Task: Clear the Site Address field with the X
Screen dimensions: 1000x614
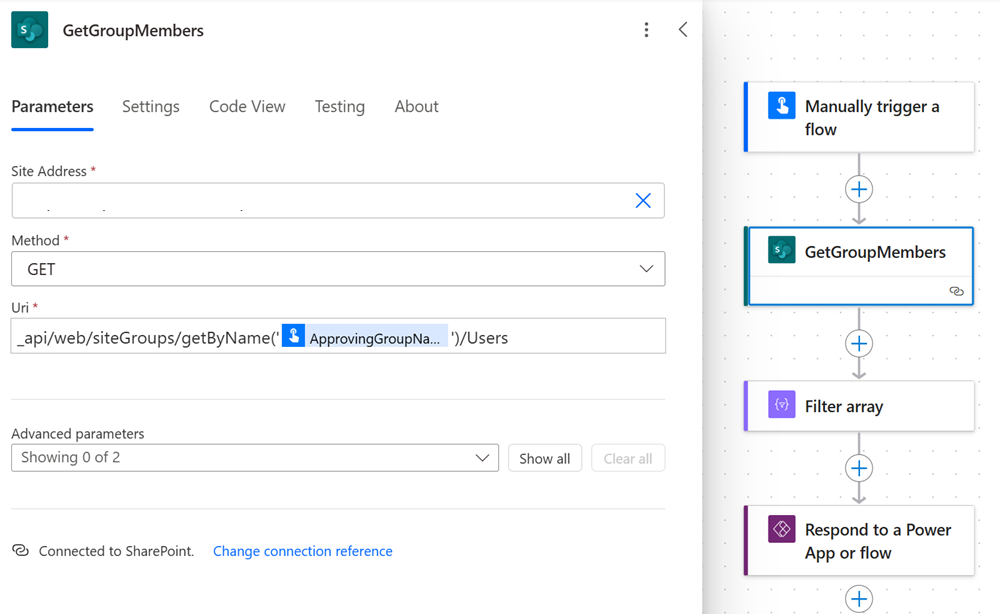Action: [x=643, y=200]
